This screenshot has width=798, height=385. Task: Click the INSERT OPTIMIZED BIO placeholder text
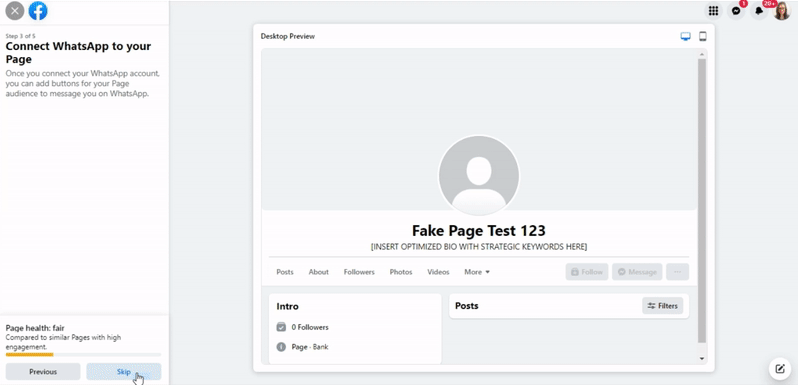[478, 247]
